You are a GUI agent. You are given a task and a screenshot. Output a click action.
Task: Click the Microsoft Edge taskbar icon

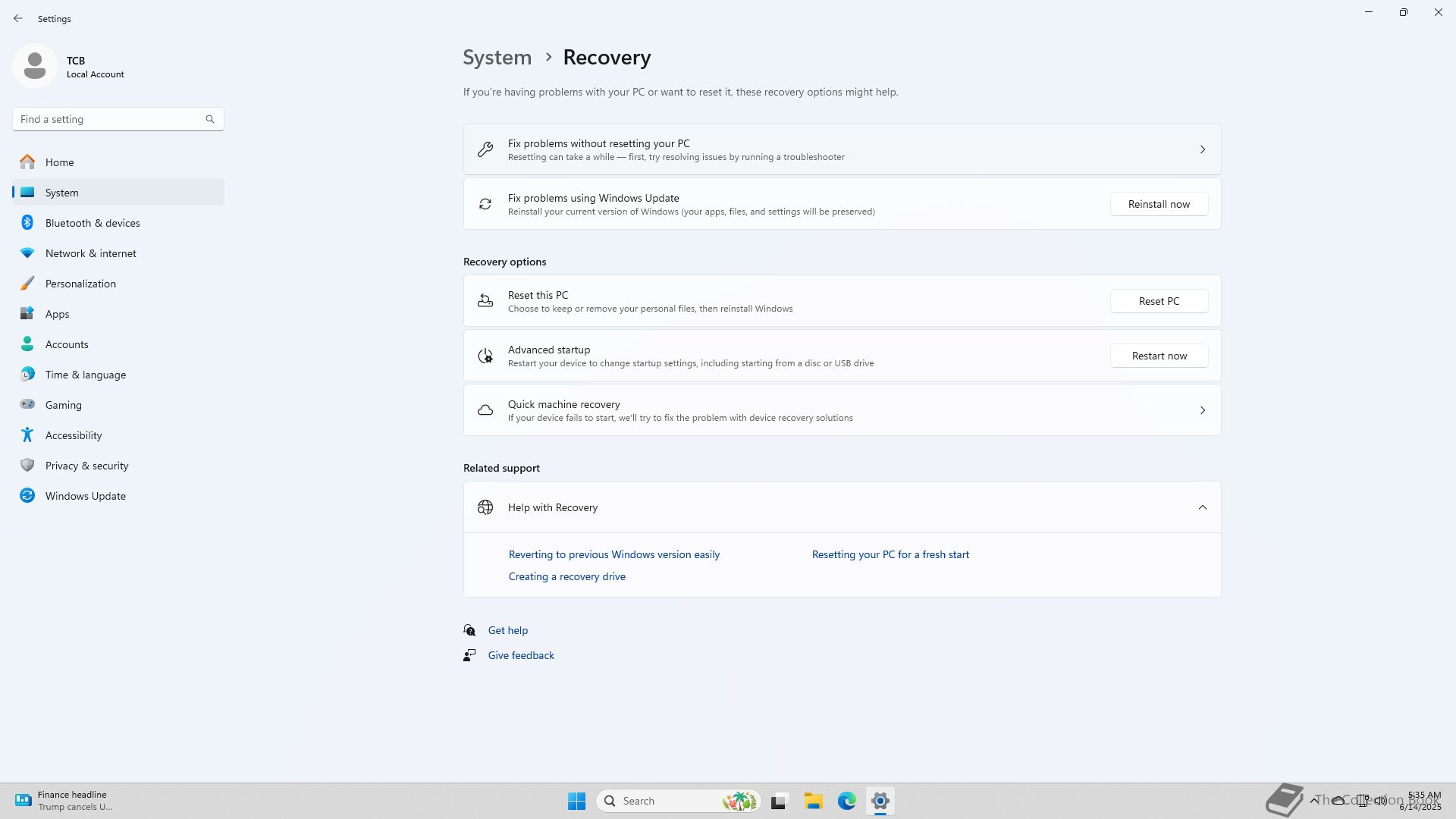(x=846, y=801)
